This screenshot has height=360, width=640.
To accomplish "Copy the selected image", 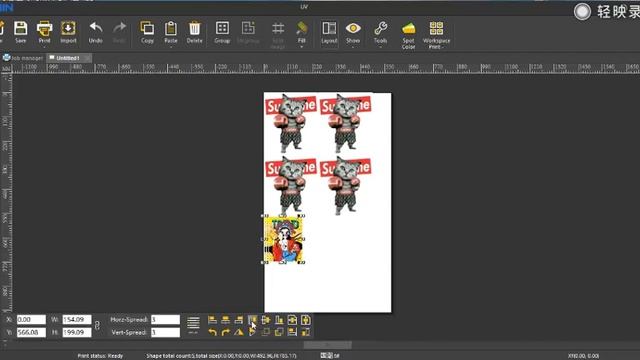I will point(147,32).
